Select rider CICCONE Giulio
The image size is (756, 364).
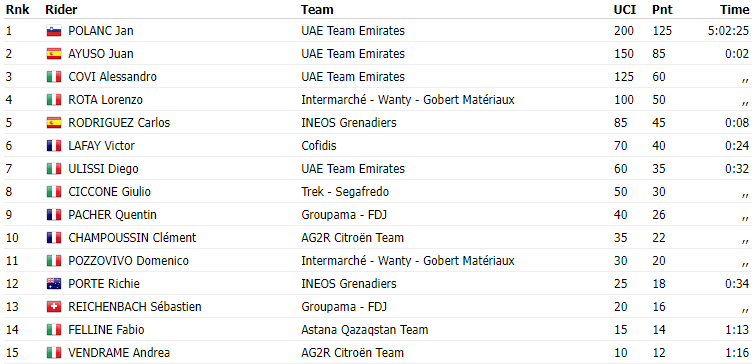(109, 192)
